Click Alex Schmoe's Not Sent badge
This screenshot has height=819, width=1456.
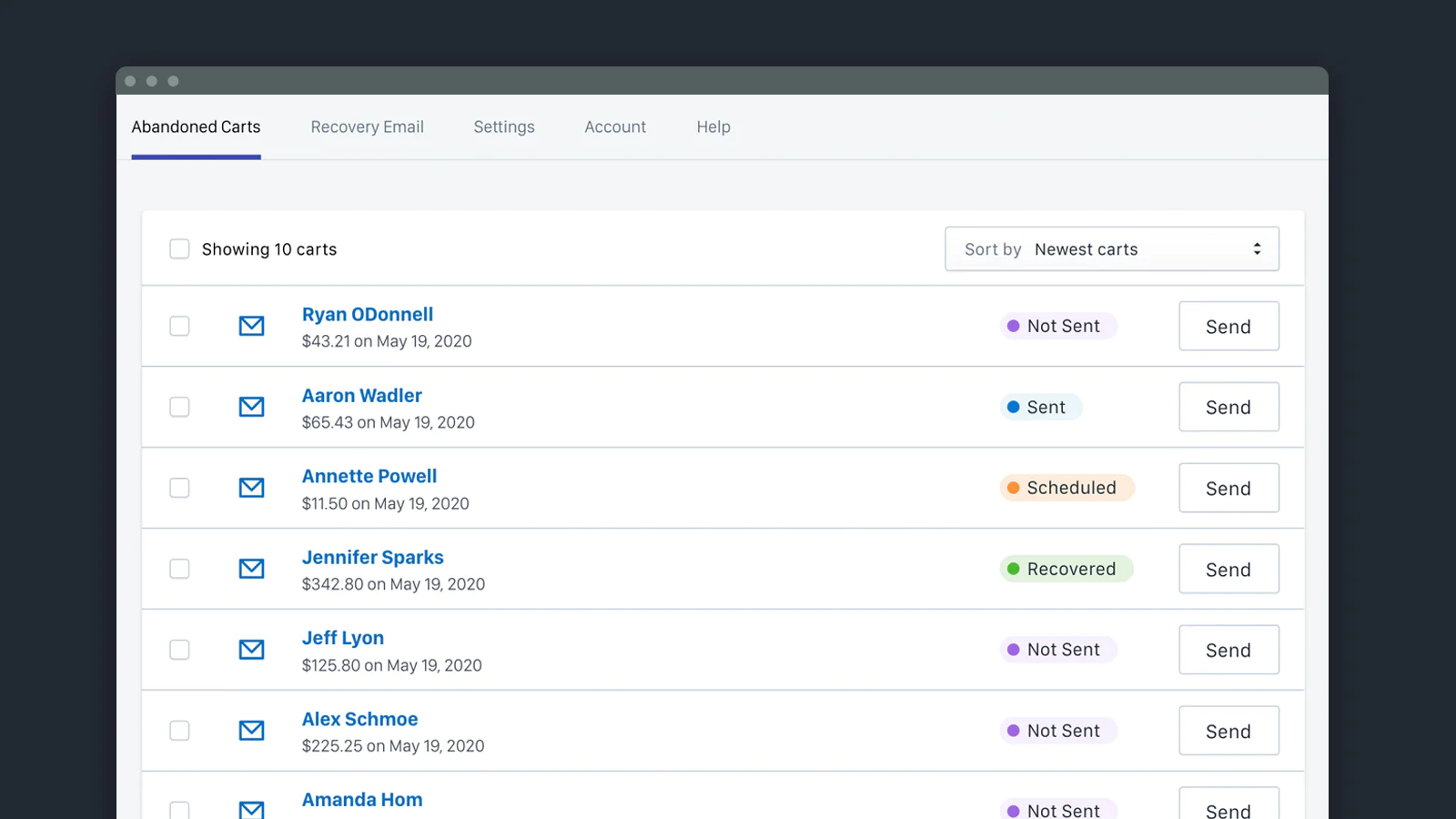point(1058,731)
